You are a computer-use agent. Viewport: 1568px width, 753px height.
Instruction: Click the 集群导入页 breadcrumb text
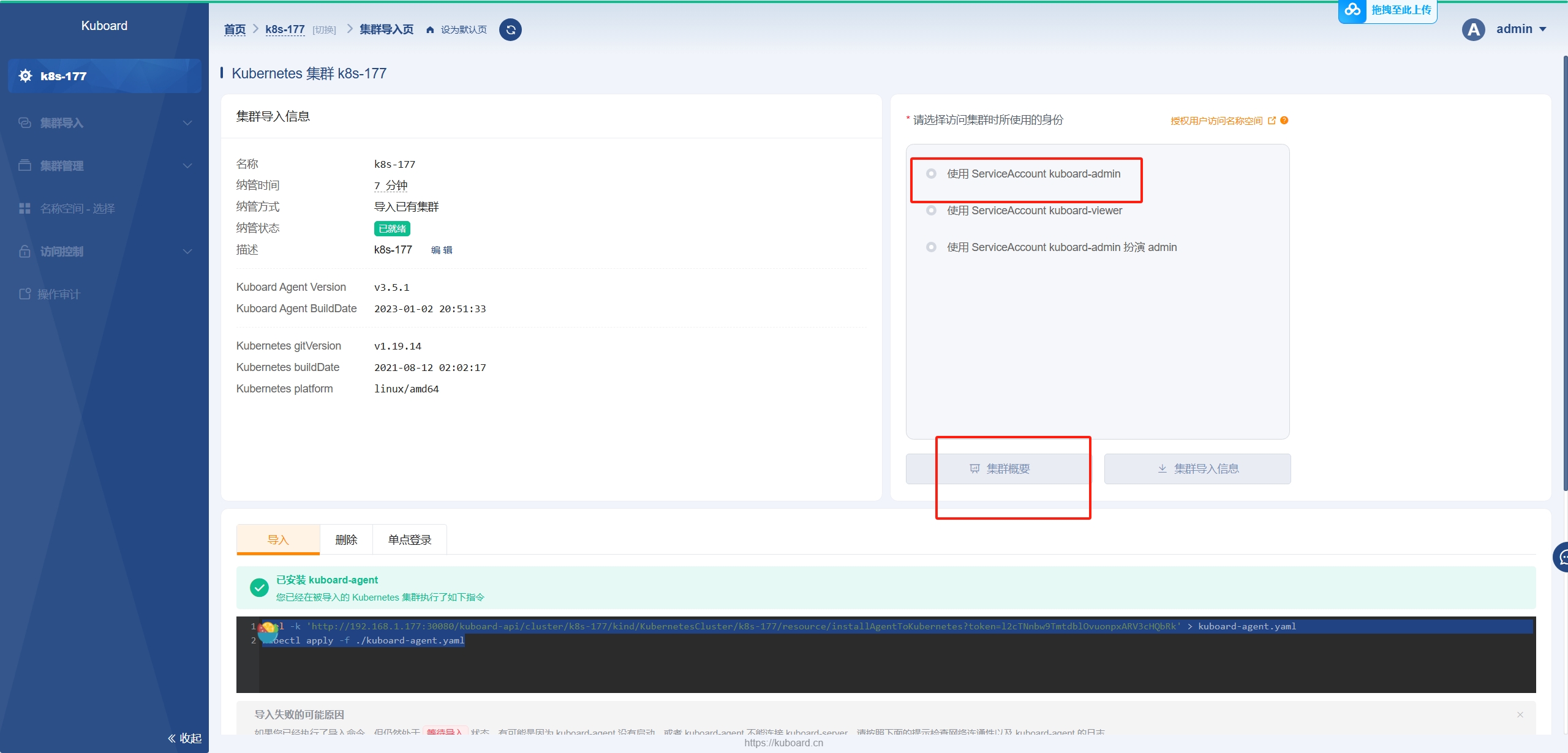[x=386, y=29]
